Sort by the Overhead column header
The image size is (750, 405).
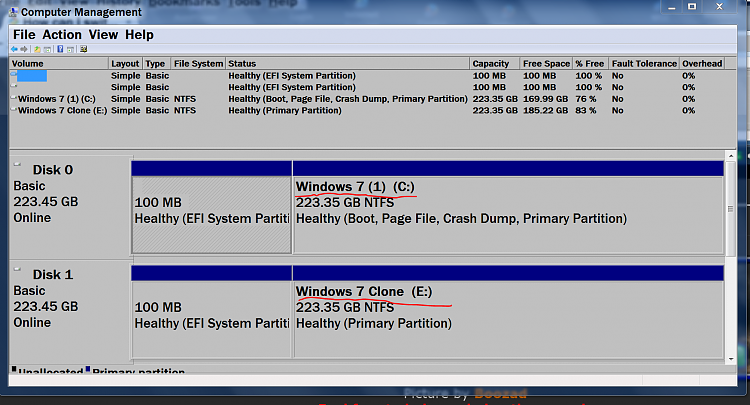[x=702, y=64]
